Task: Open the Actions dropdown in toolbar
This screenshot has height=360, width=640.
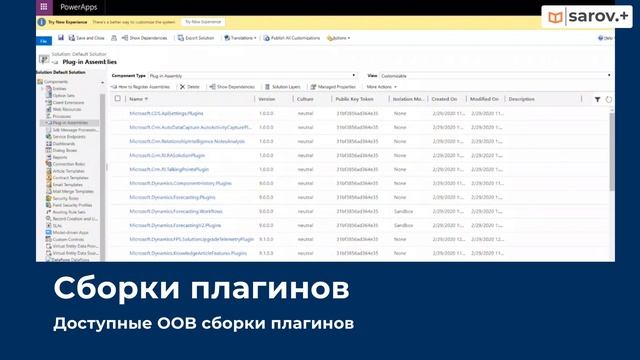Action: coord(338,38)
